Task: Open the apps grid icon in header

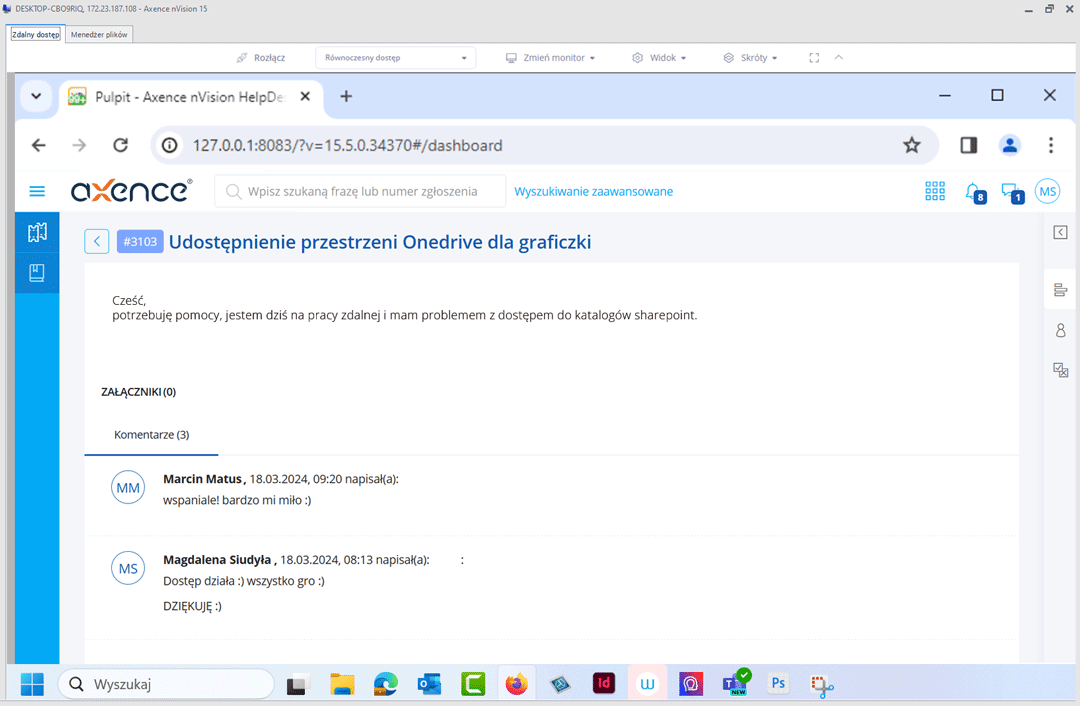Action: pos(934,191)
